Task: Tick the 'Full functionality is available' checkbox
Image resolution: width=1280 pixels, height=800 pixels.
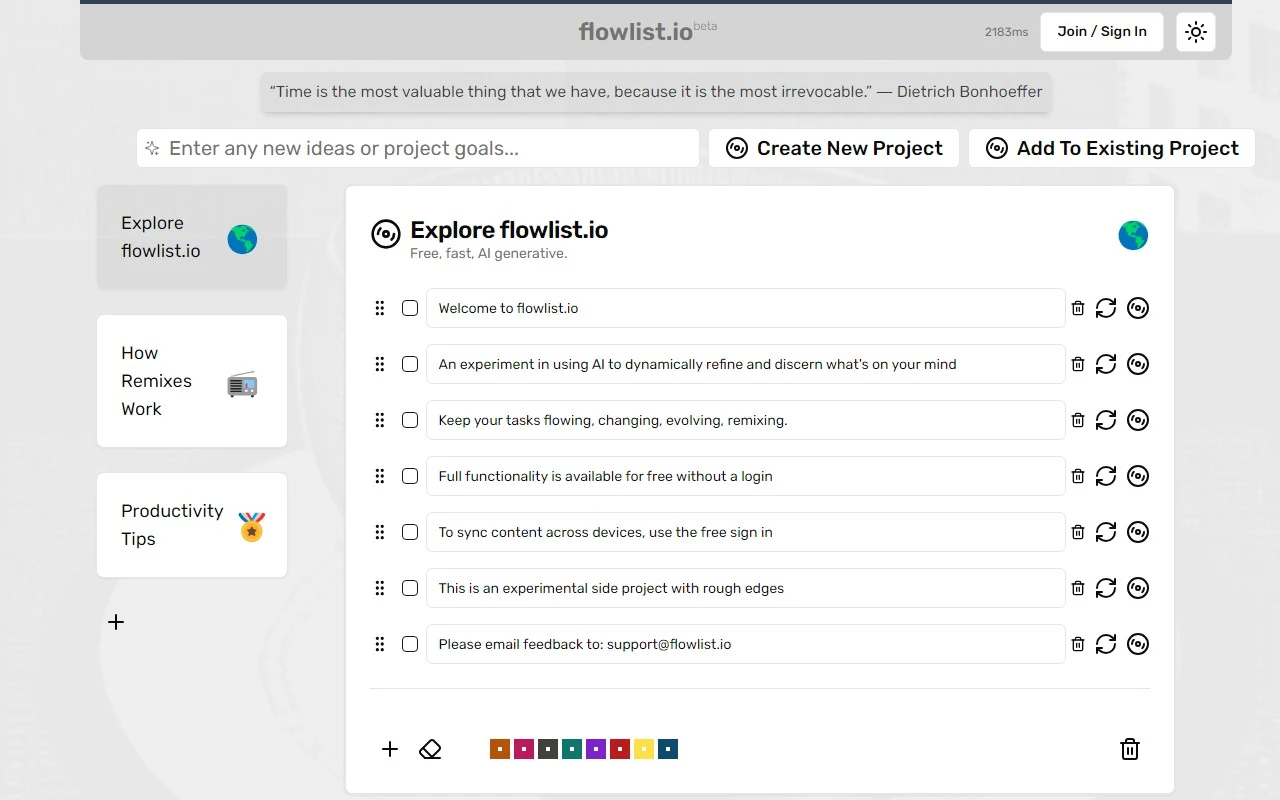Action: click(x=410, y=476)
